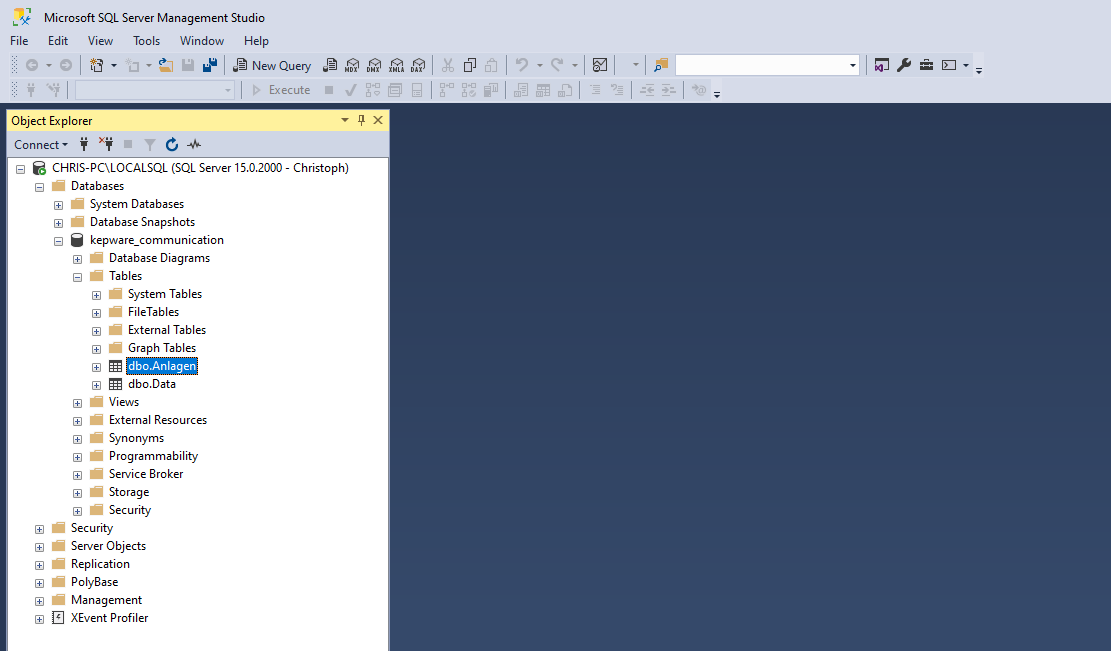
Task: Expand the System Tables folder
Action: coord(97,295)
